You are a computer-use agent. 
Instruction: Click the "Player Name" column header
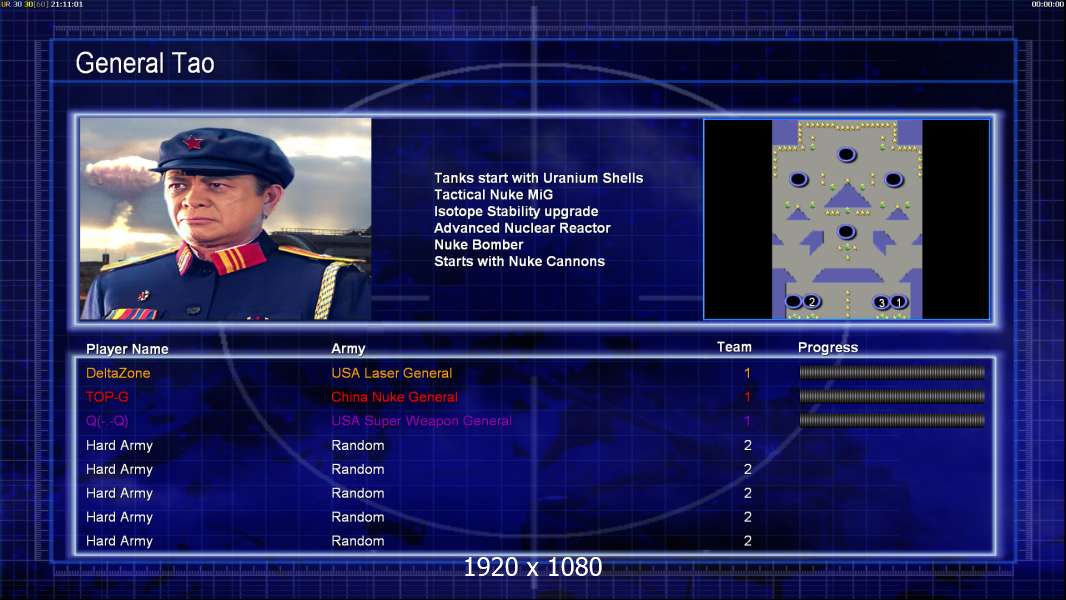point(127,349)
